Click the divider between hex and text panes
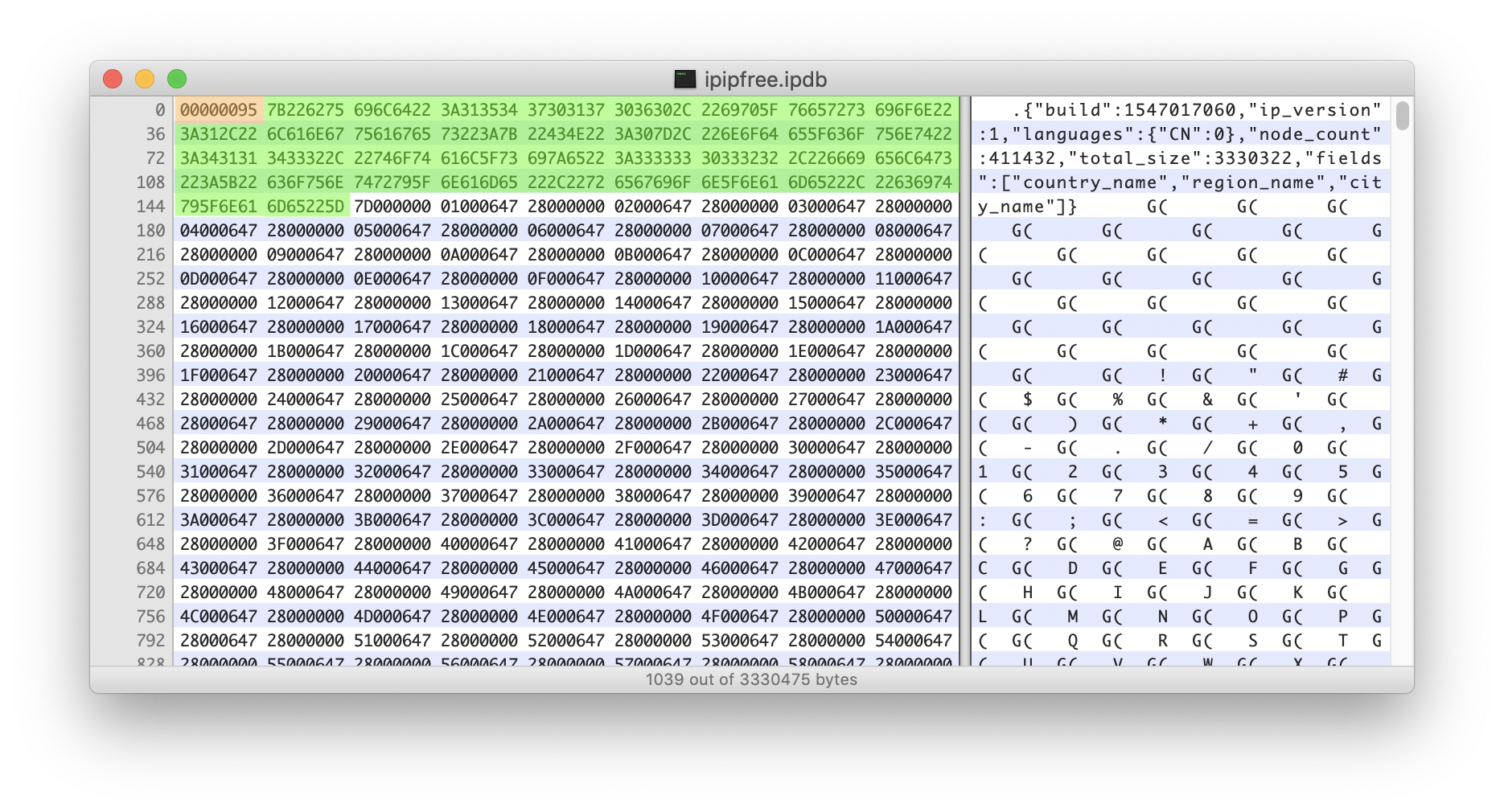This screenshot has width=1504, height=812. 966,381
